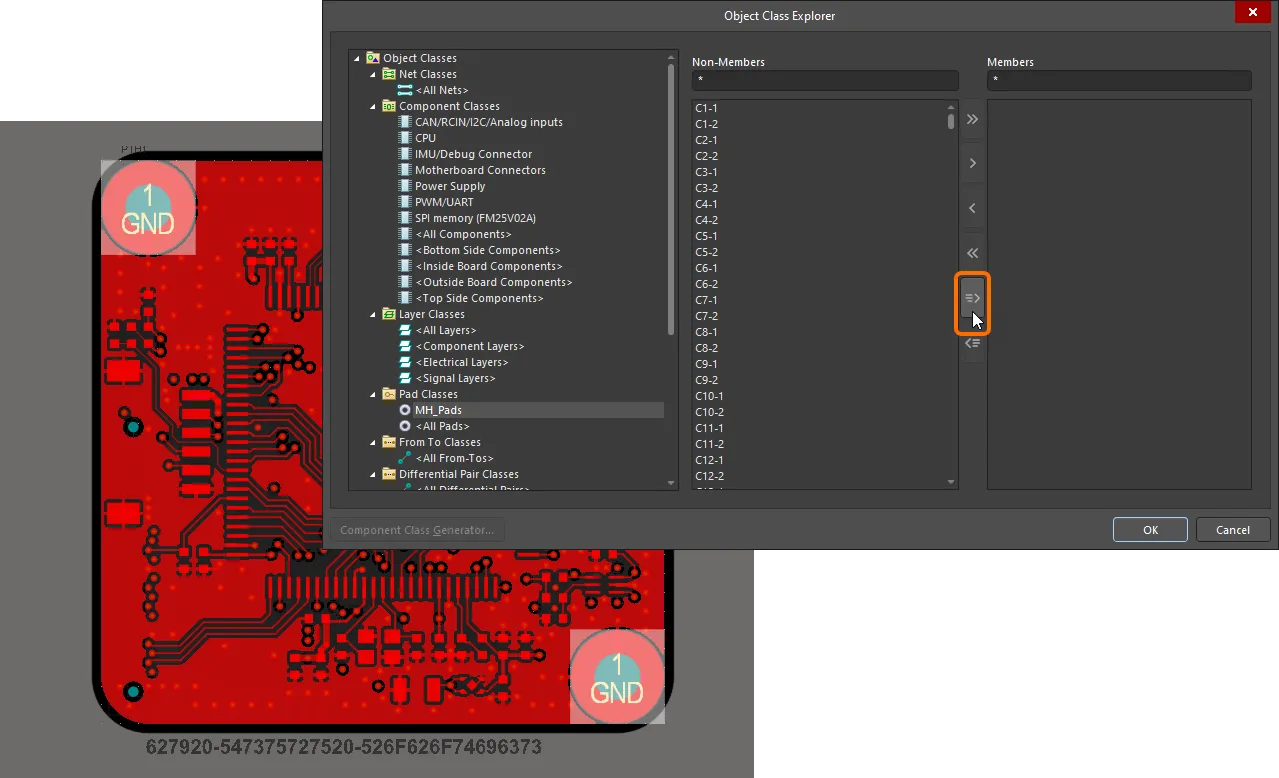The width and height of the screenshot is (1279, 778).
Task: Select pad C12-1 in Non-Members
Action: pos(709,460)
